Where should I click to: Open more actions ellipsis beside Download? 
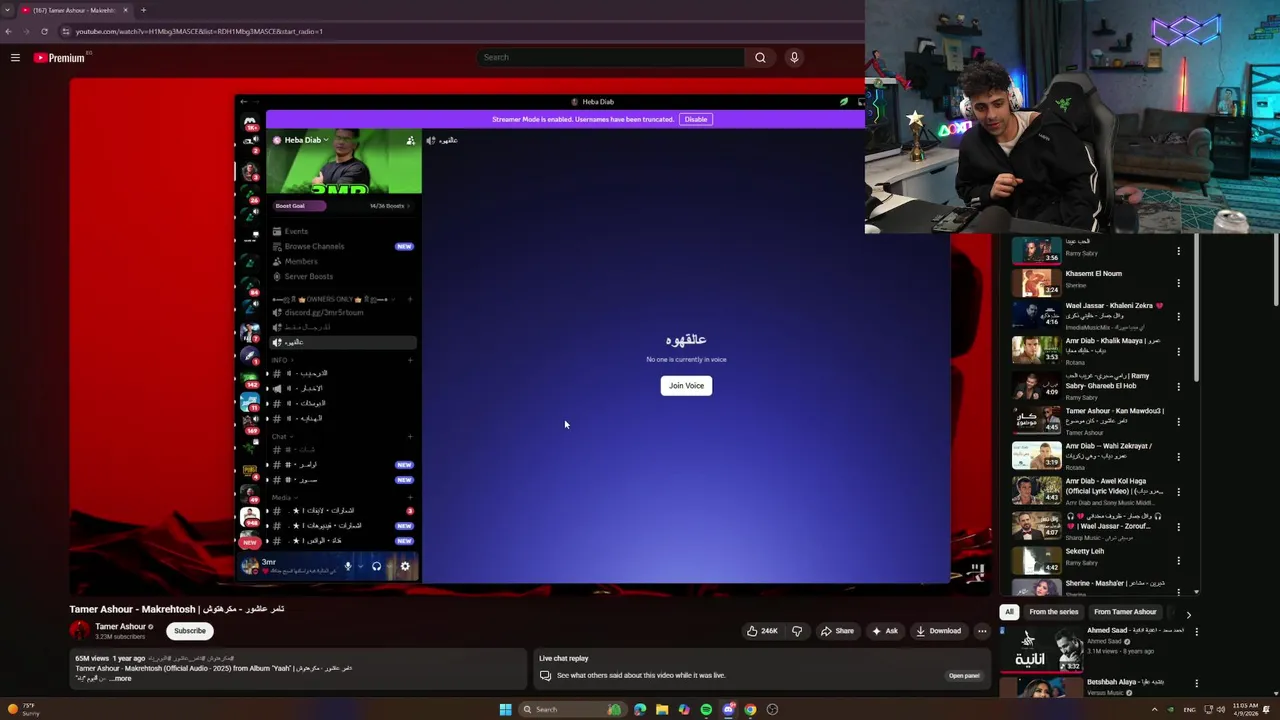(982, 631)
